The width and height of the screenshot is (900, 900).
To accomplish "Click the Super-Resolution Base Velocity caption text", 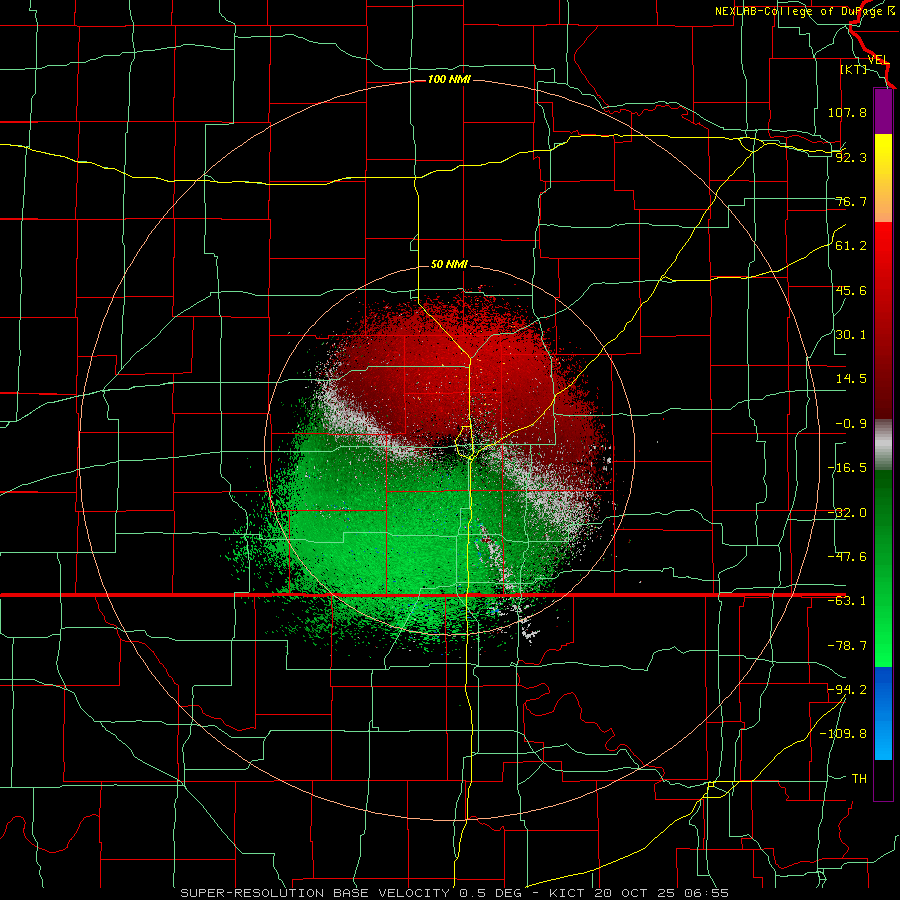I will click(454, 893).
